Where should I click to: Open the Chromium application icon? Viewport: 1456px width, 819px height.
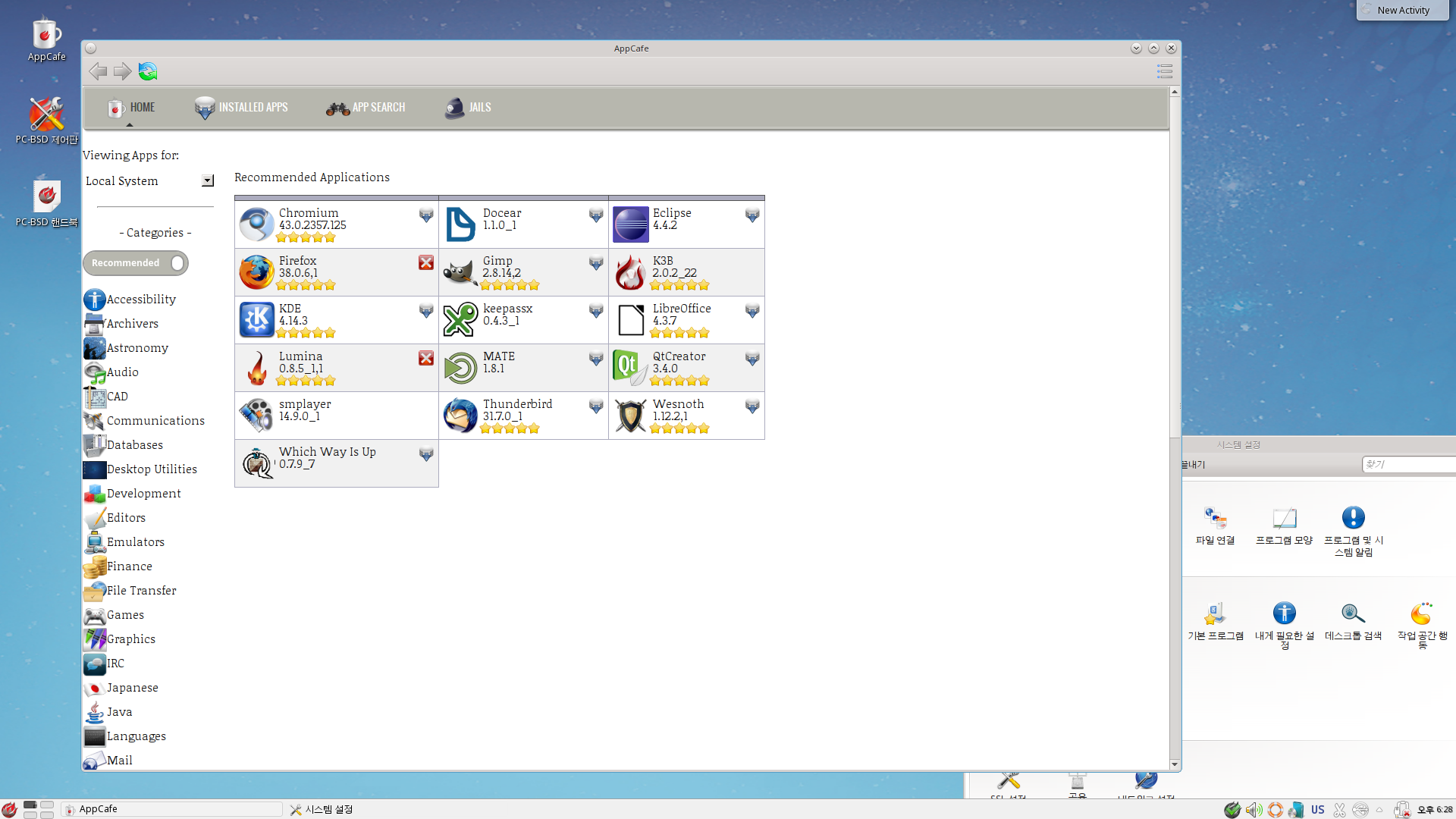tap(256, 224)
